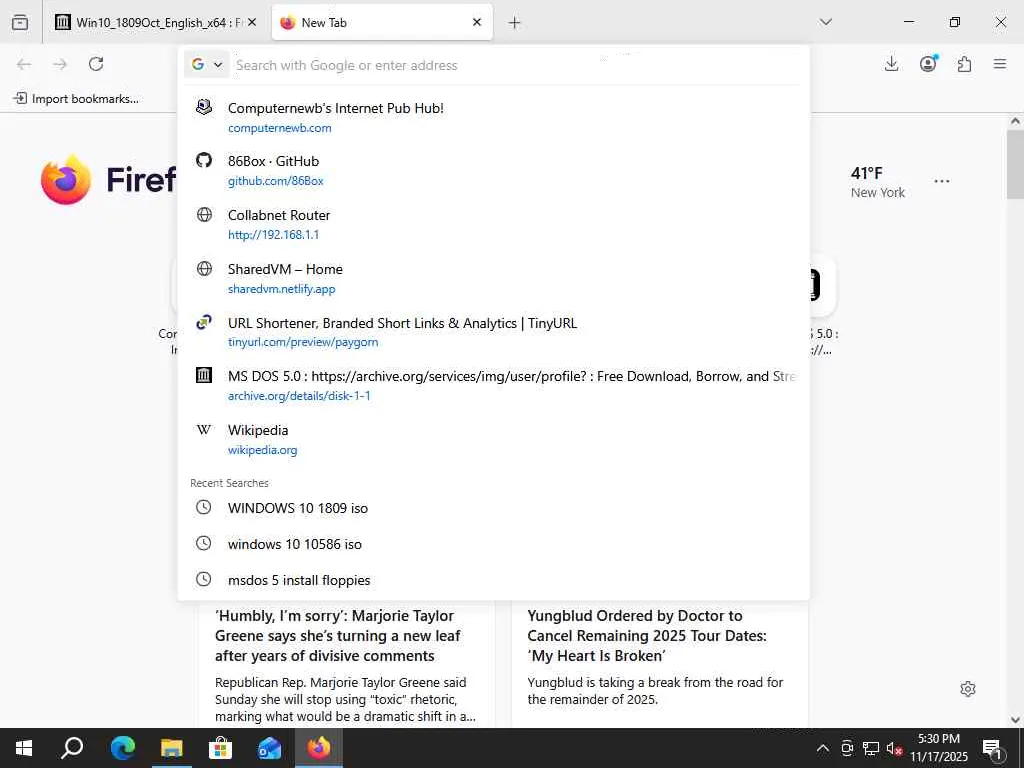Click the page vertical scrollbar thumb
Image resolution: width=1024 pixels, height=768 pixels.
1015,165
